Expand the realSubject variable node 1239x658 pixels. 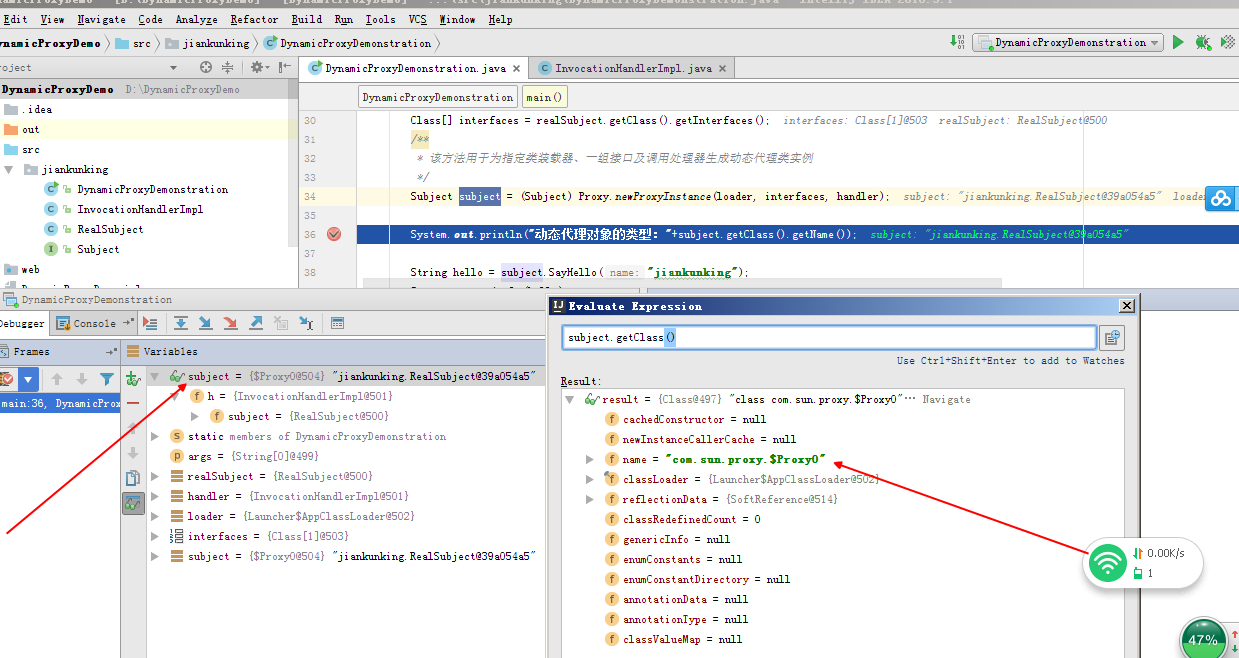155,476
